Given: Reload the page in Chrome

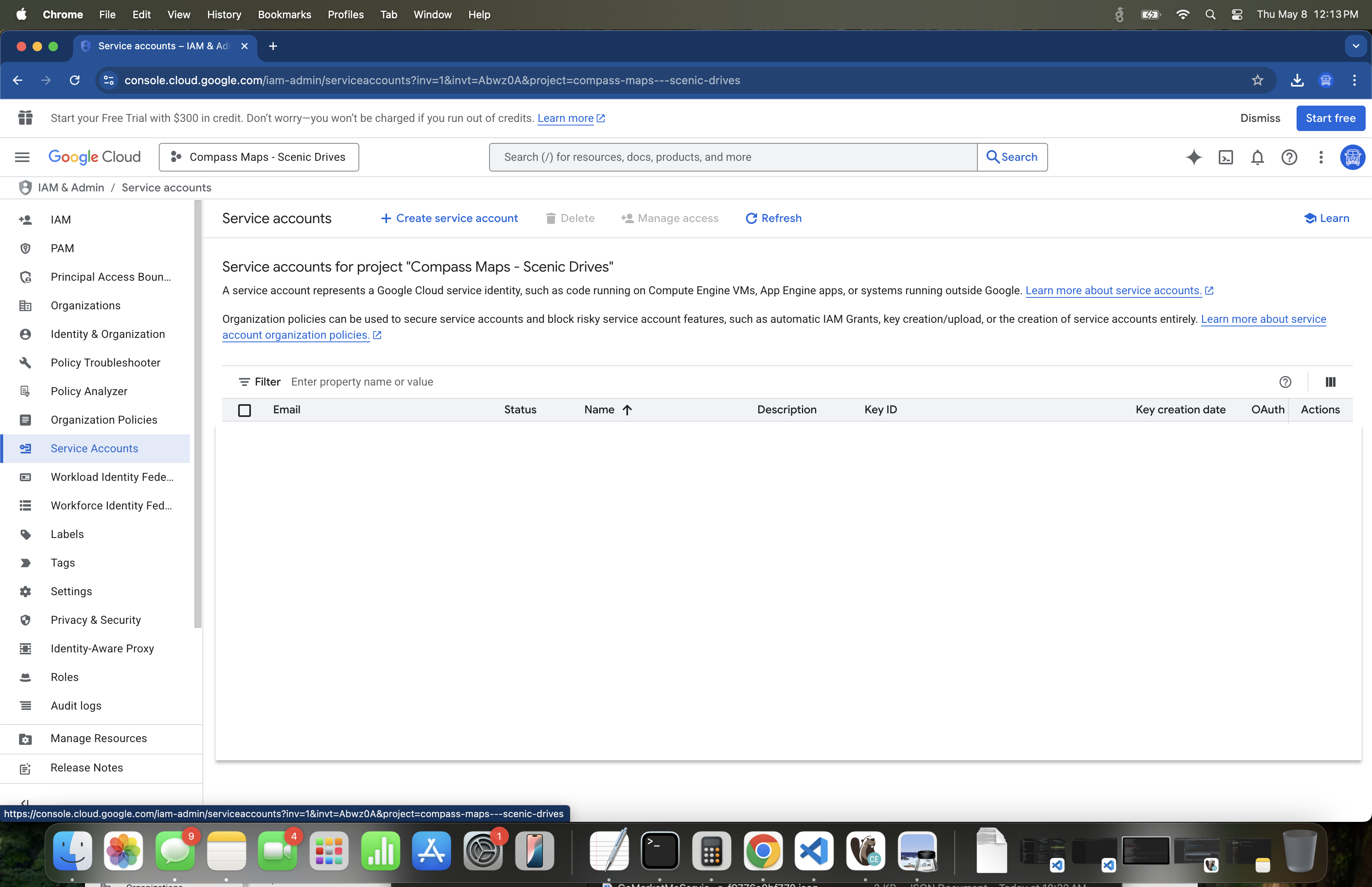Looking at the screenshot, I should [x=74, y=80].
